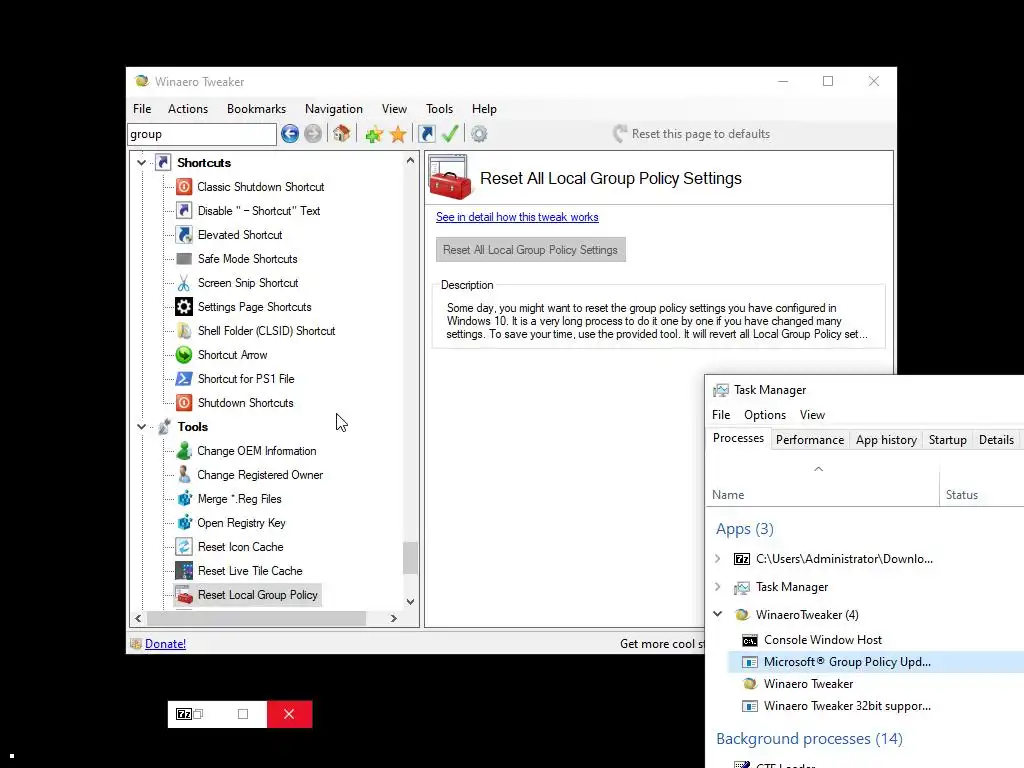Select Change Registered Owner in the tree
1024x768 pixels.
(260, 475)
